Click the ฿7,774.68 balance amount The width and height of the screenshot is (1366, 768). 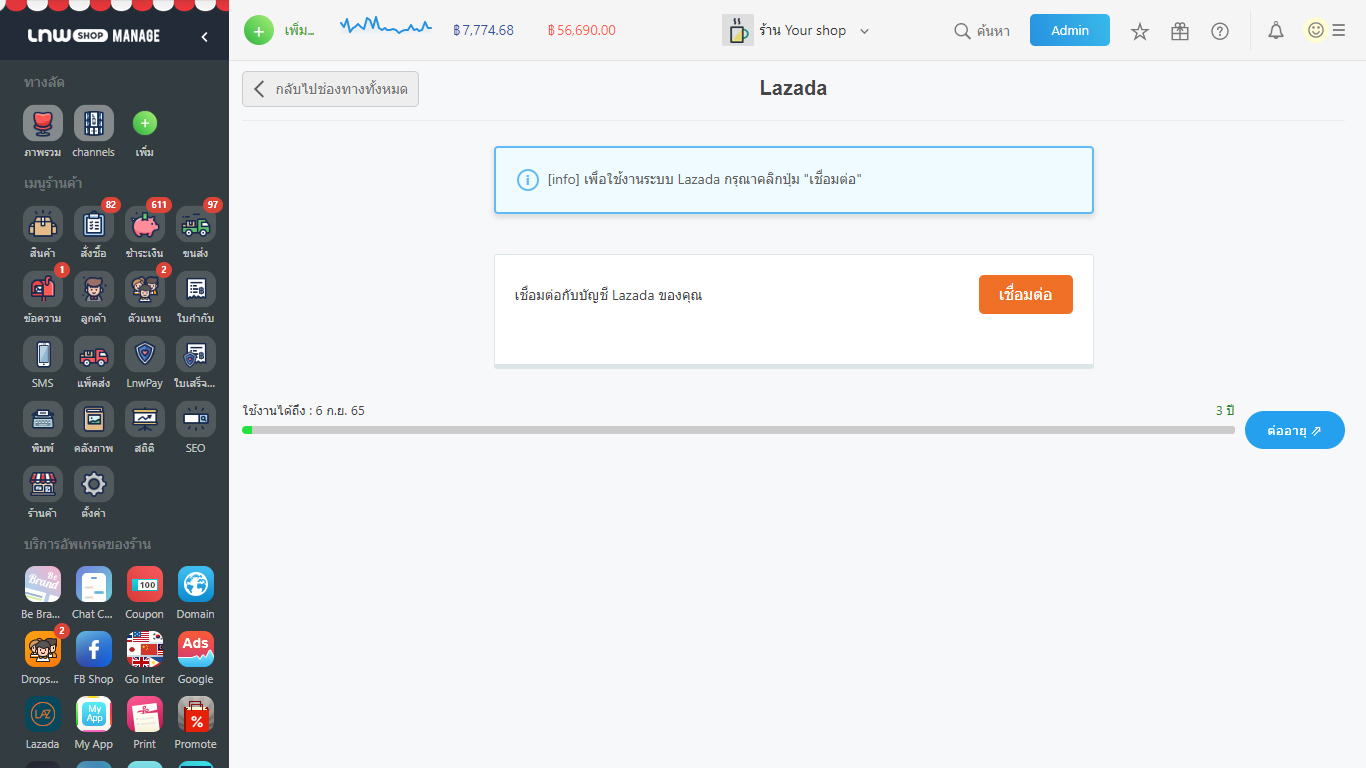click(483, 30)
